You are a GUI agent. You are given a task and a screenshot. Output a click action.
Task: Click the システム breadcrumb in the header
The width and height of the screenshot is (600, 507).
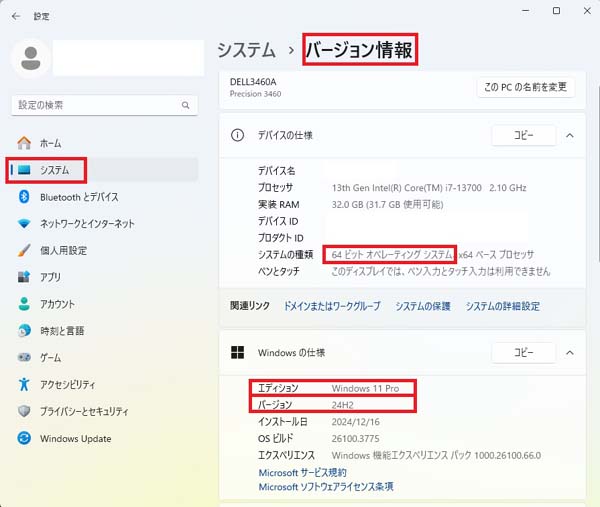click(x=246, y=50)
